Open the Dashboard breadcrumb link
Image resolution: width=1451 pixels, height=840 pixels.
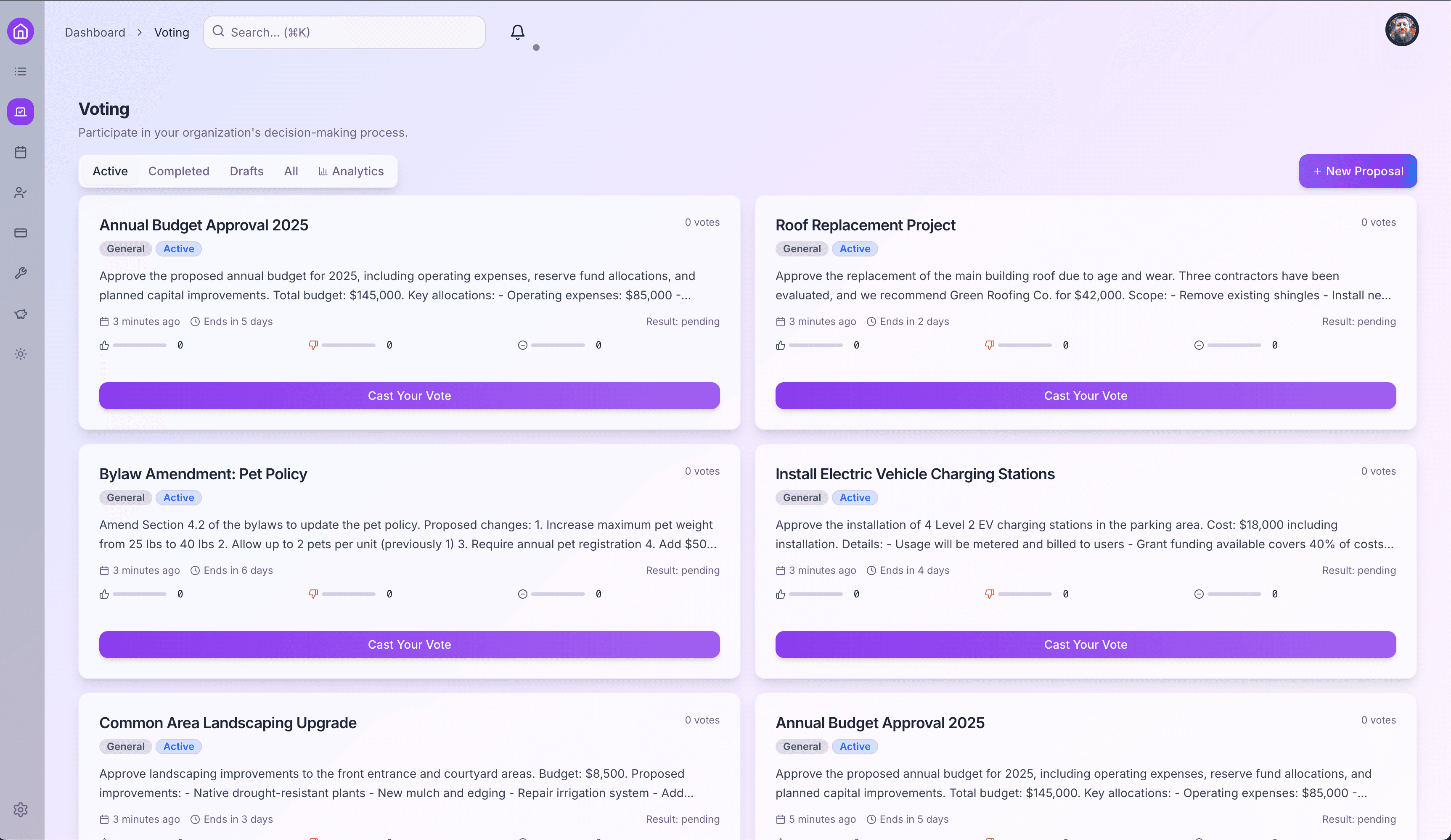tap(95, 32)
